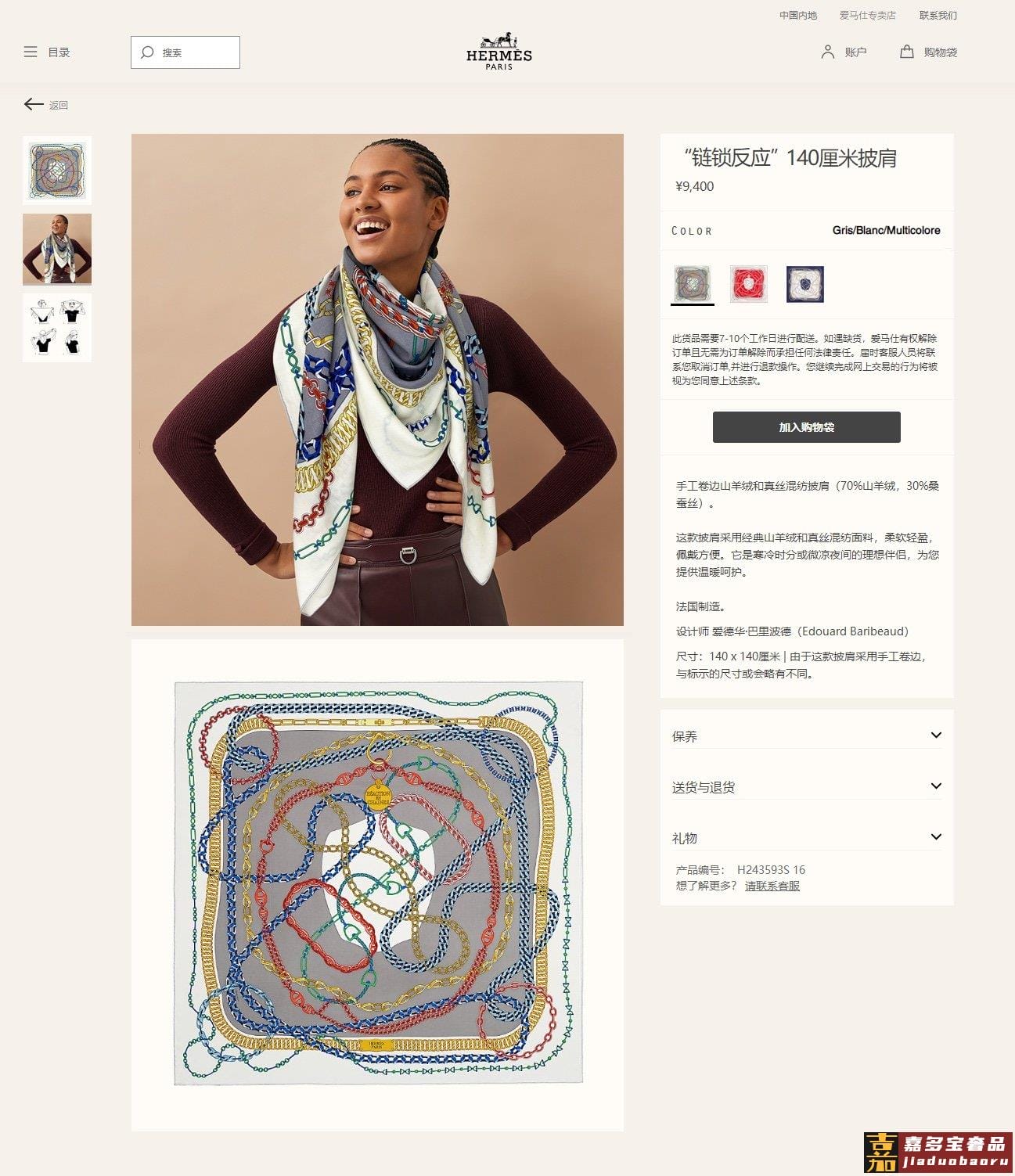
Task: Expand the 保养 care section
Action: click(x=807, y=735)
